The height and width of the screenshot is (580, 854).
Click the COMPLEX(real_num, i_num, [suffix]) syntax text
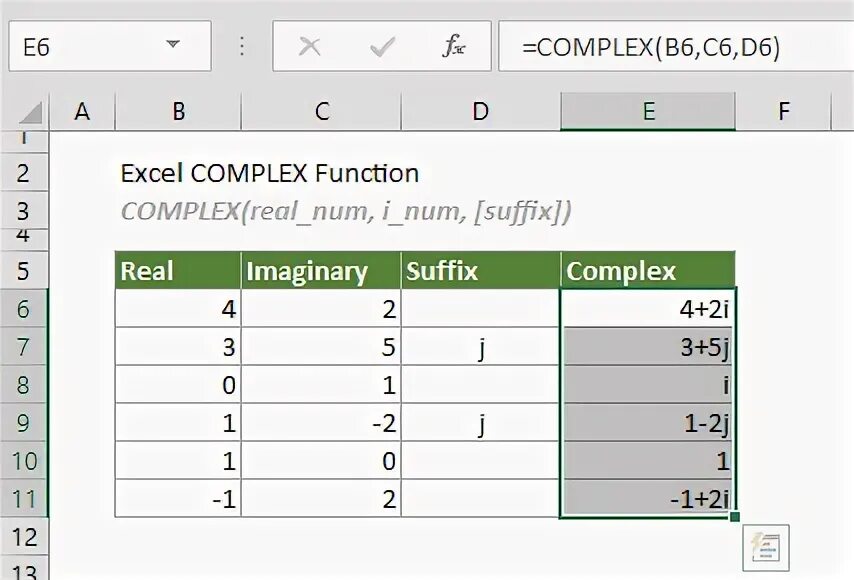click(346, 212)
